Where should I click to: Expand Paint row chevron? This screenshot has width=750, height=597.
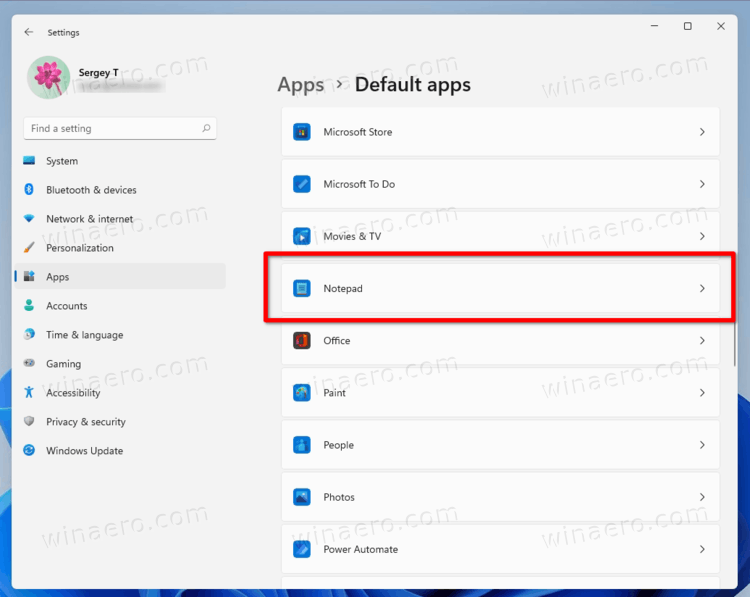tap(702, 393)
